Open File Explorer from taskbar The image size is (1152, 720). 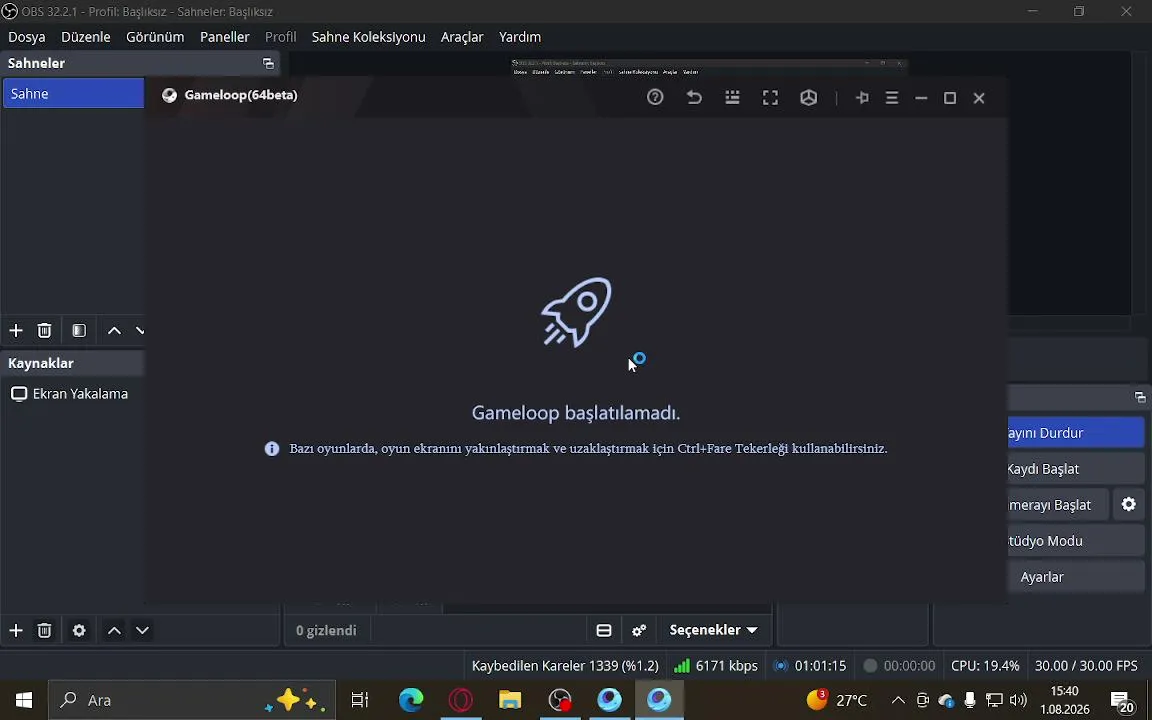tap(510, 700)
